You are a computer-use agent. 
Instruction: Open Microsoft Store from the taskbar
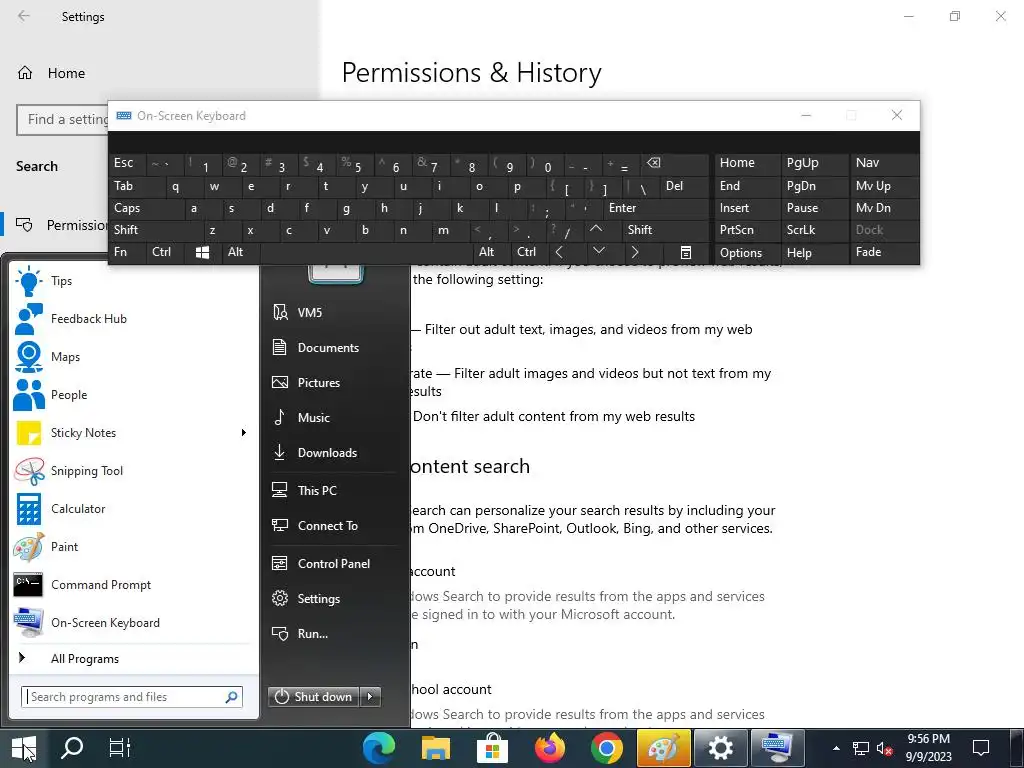pyautogui.click(x=492, y=748)
